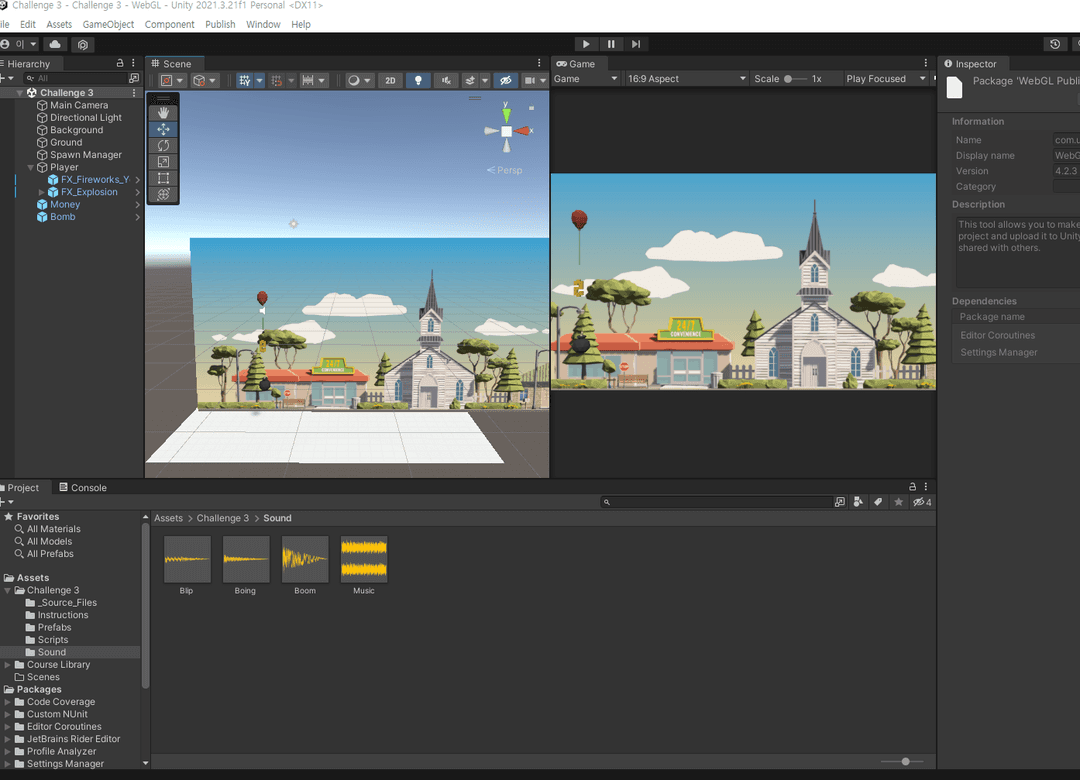
Task: Click Challenge 3 in the breadcrumb path
Action: [x=222, y=518]
